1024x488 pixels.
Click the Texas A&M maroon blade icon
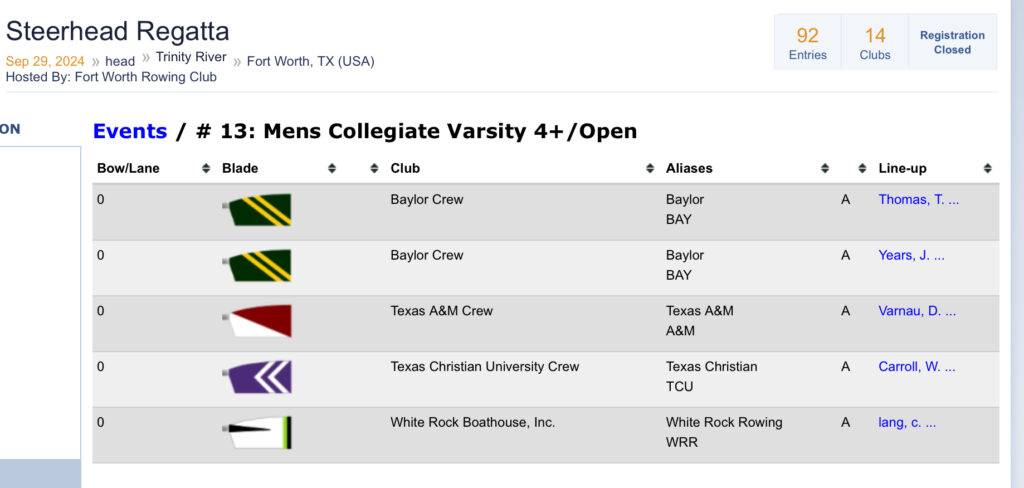(x=257, y=321)
